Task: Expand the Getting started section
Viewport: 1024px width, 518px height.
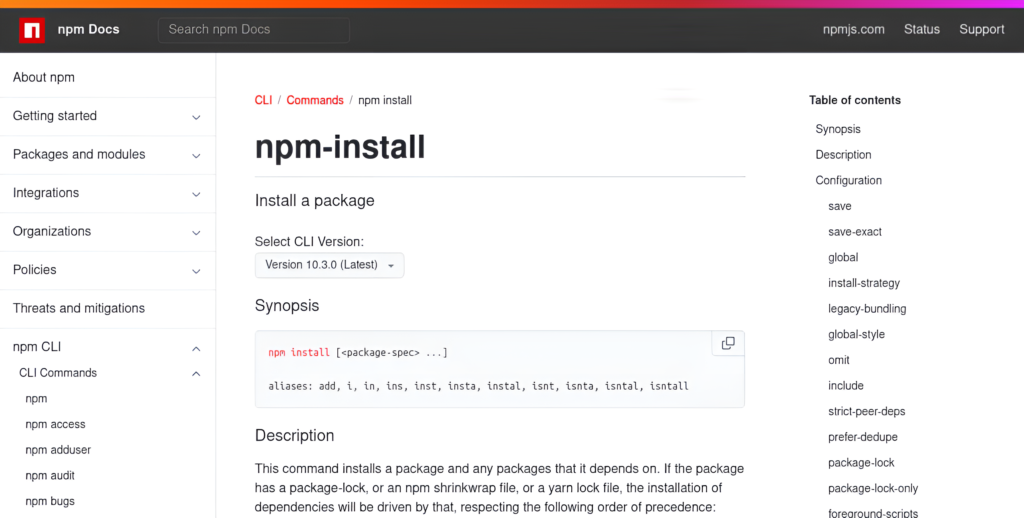Action: pyautogui.click(x=196, y=117)
